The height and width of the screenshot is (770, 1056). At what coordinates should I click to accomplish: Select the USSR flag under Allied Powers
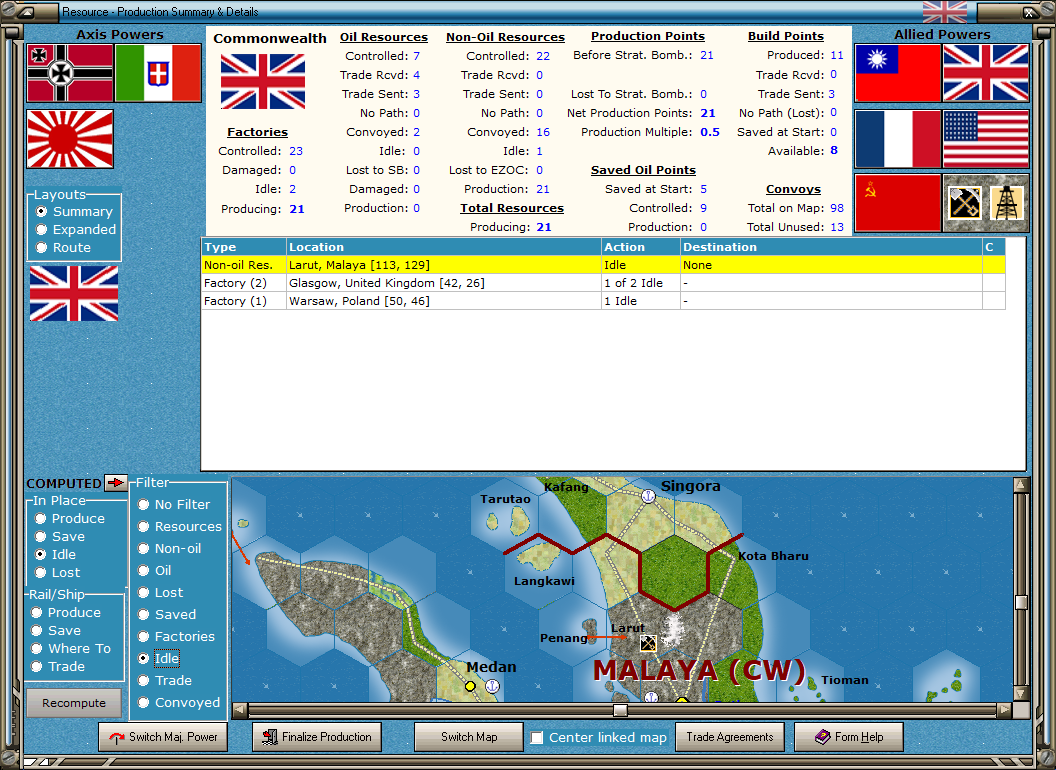pos(898,203)
